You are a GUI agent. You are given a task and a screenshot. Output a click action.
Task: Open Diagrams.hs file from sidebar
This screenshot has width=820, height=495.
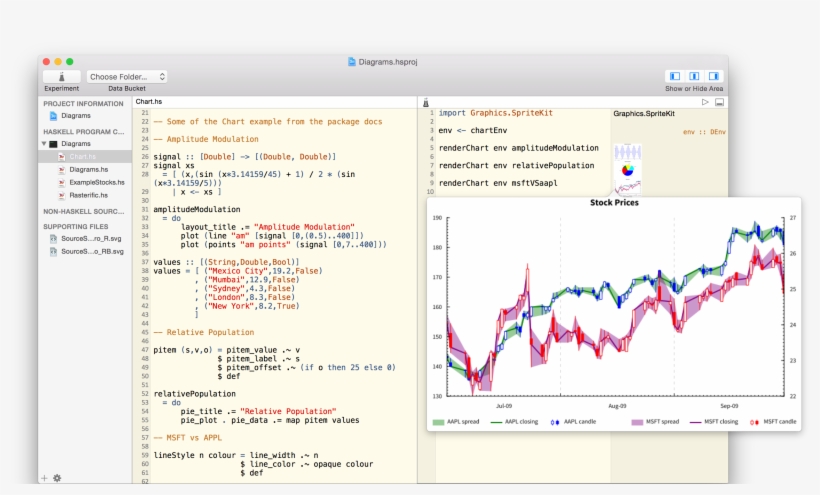pos(90,170)
